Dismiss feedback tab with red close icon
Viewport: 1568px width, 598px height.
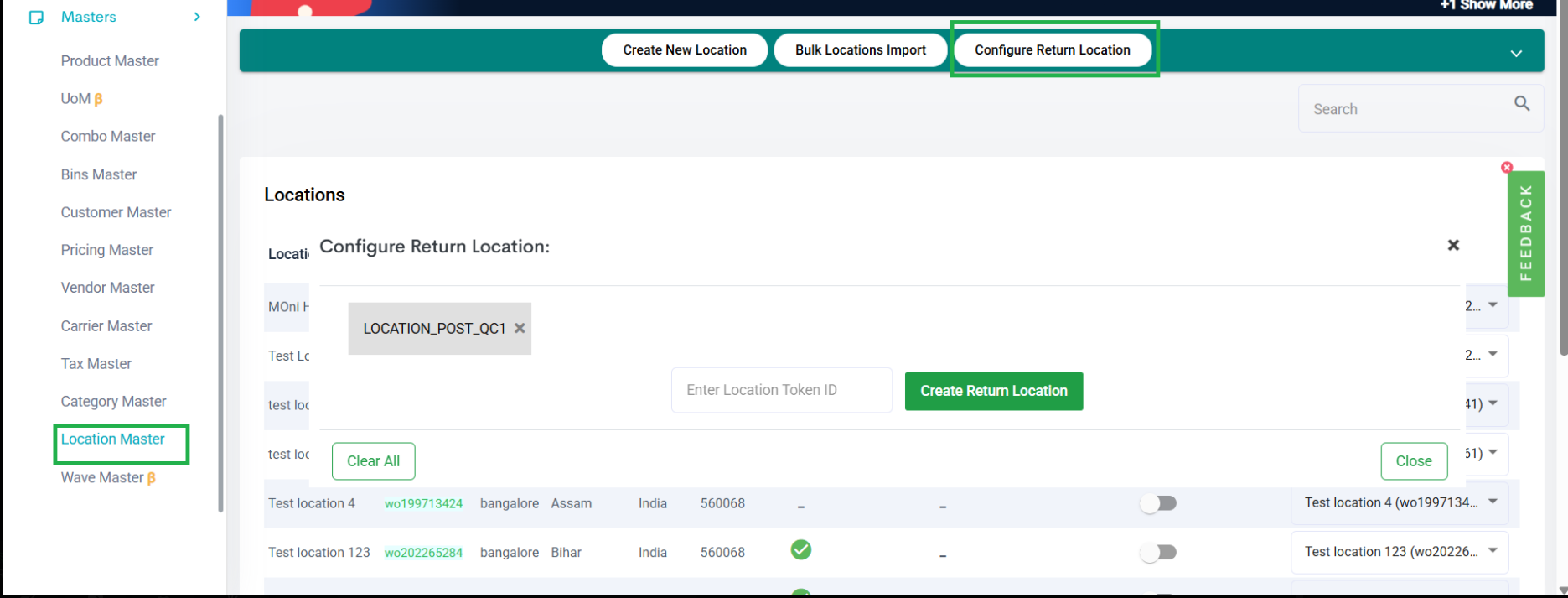(1507, 168)
